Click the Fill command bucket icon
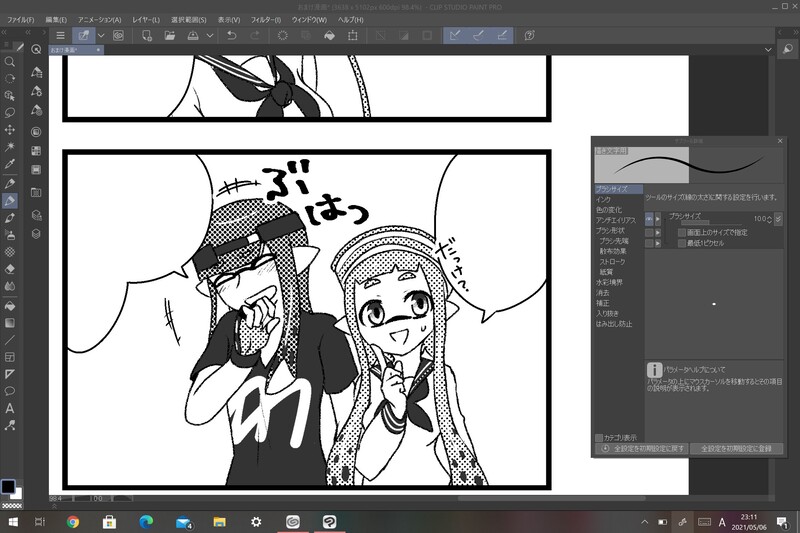This screenshot has width=800, height=533. click(x=330, y=35)
